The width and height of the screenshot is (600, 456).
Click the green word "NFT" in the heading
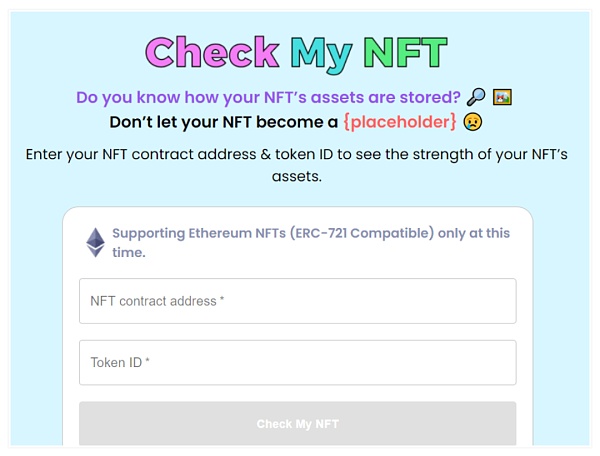405,52
